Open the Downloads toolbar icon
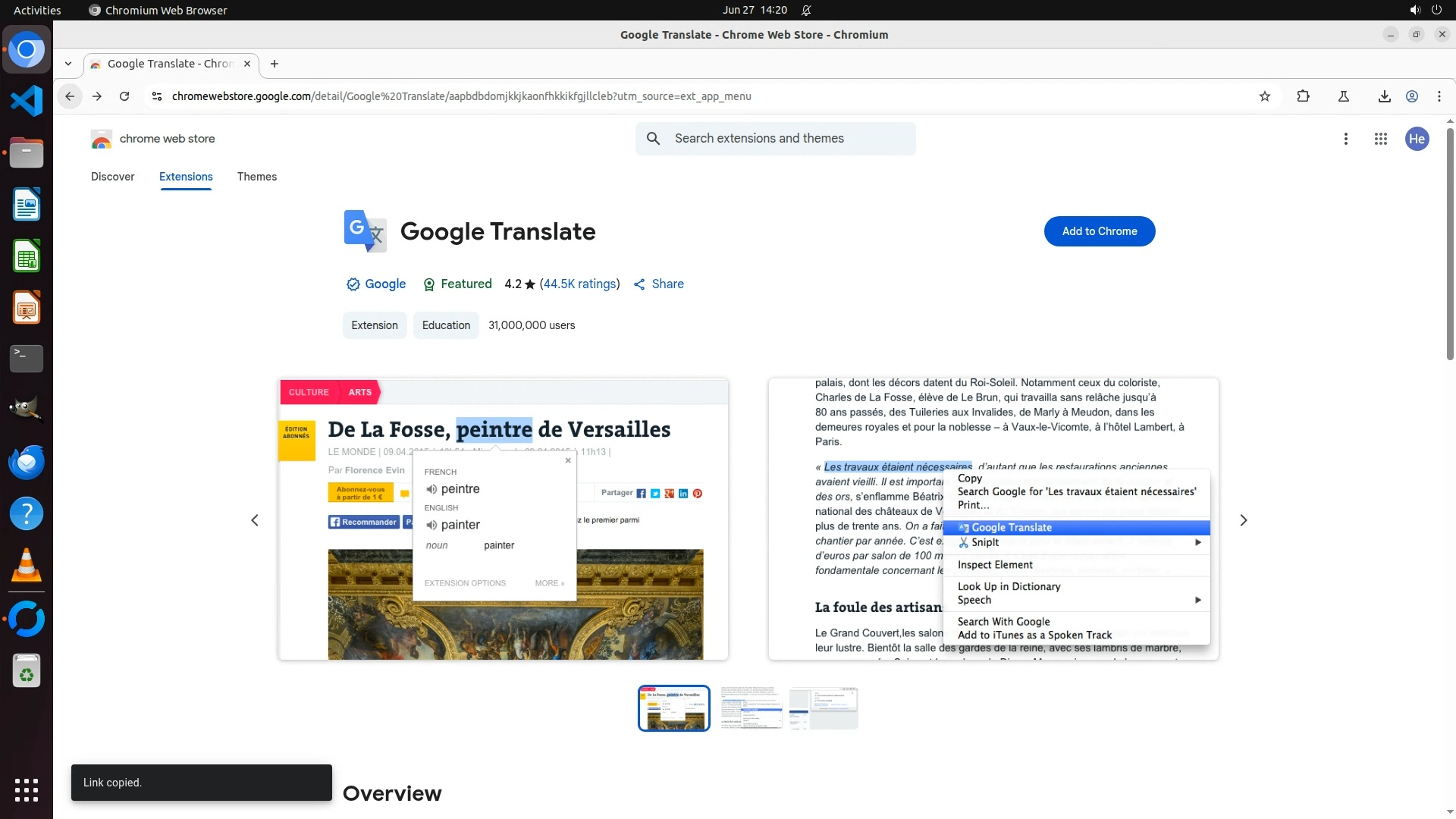 pyautogui.click(x=1384, y=96)
